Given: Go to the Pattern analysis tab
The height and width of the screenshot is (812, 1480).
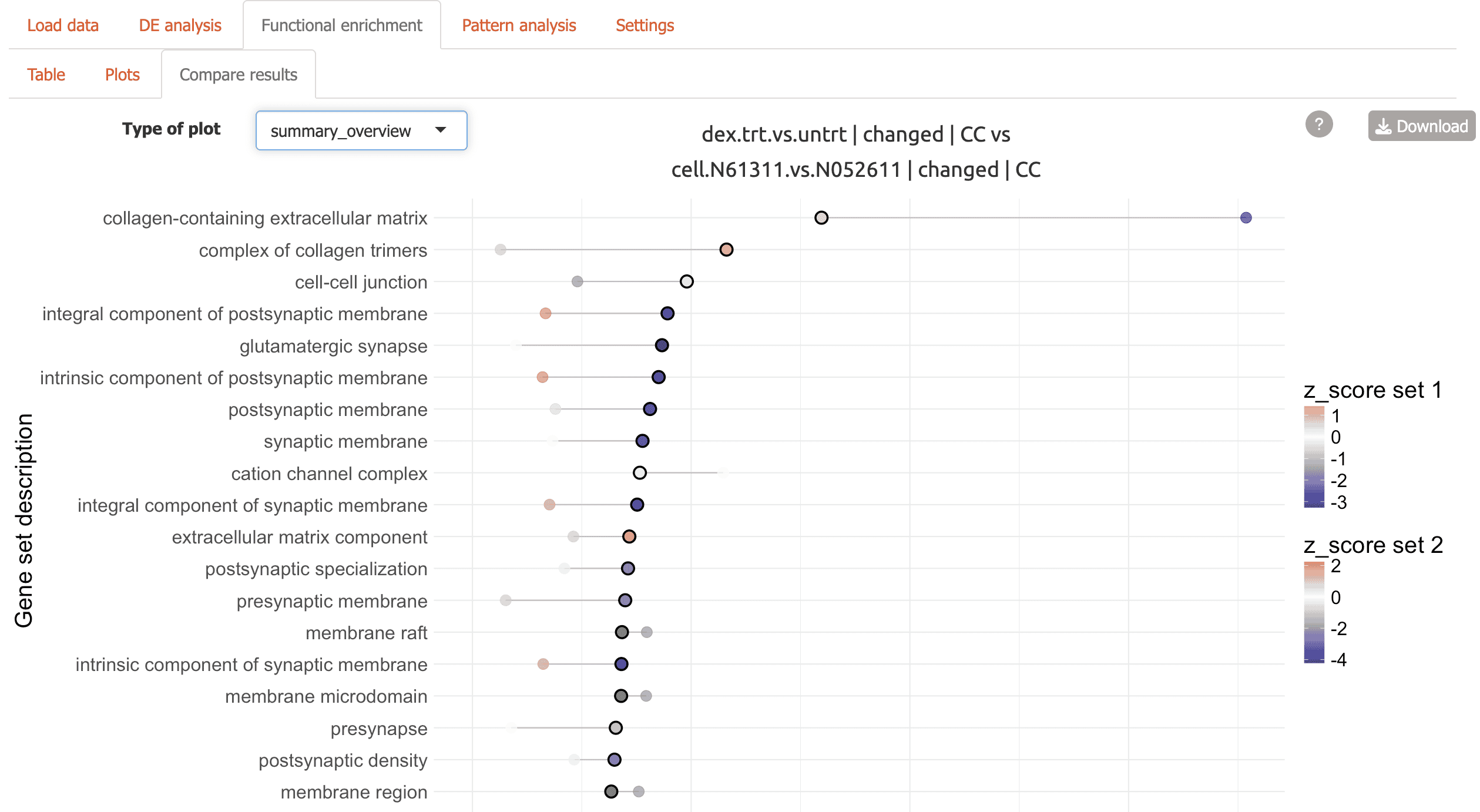Looking at the screenshot, I should (x=518, y=25).
